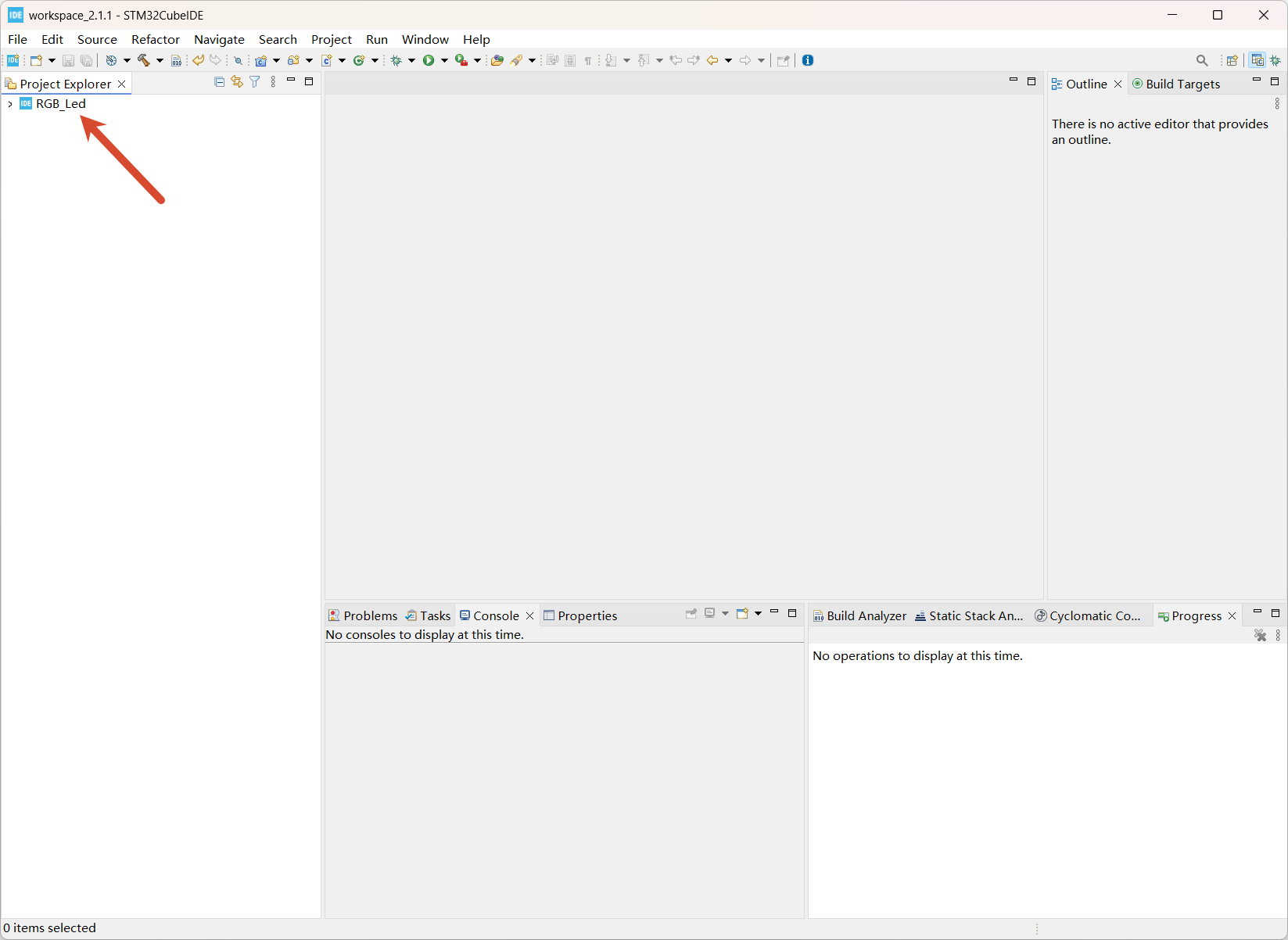The height and width of the screenshot is (940, 1288).
Task: Open Project Explorer view menu dots
Action: 273,82
